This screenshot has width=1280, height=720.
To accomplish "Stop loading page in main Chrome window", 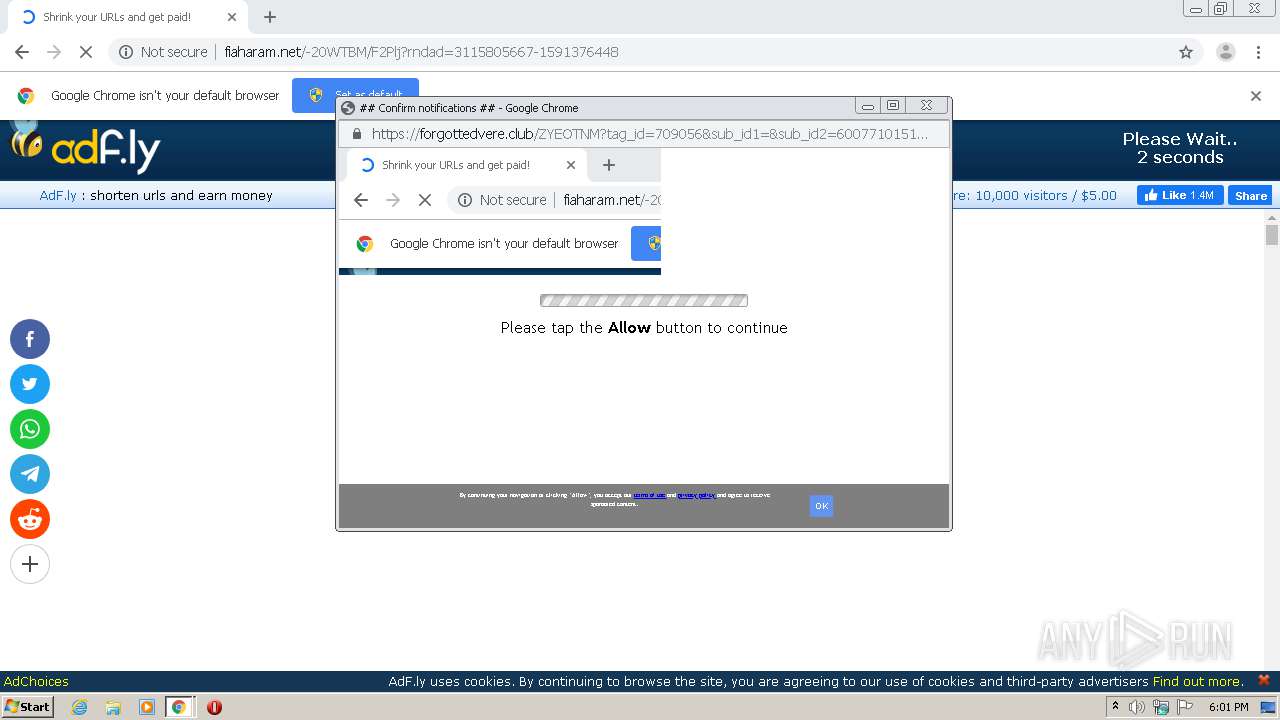I will click(x=86, y=52).
